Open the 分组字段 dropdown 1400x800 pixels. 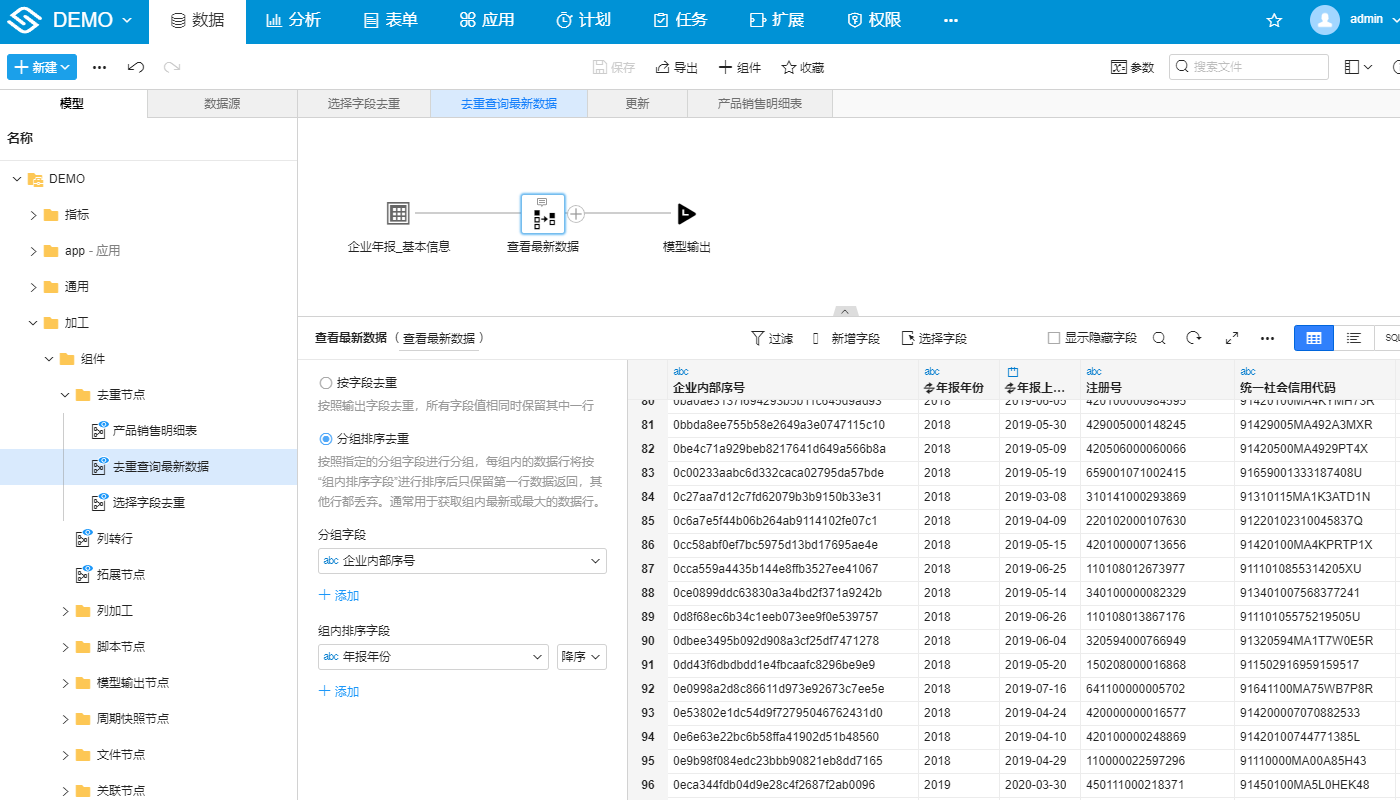click(462, 561)
